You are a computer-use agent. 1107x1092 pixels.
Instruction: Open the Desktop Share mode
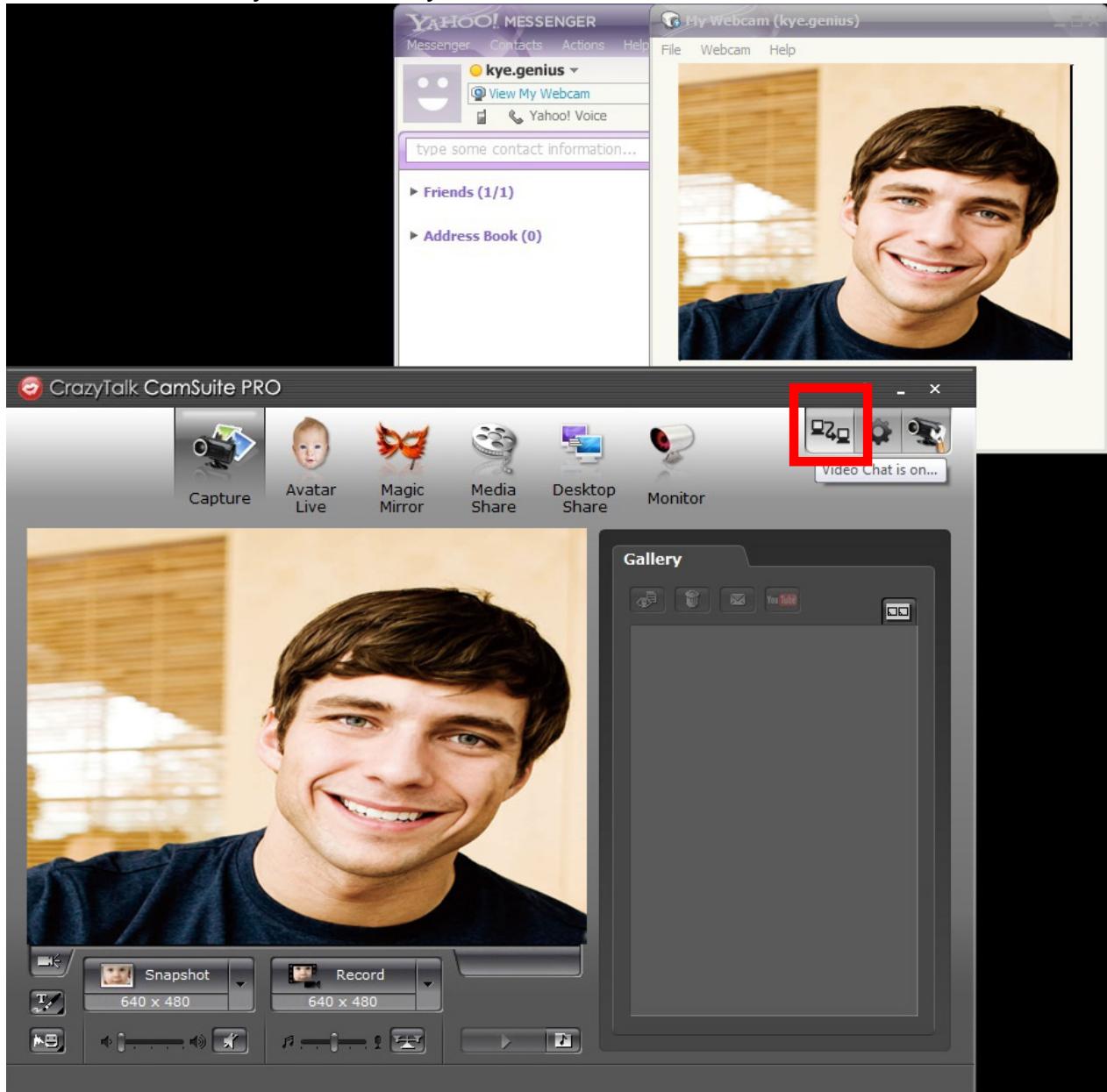point(584,465)
